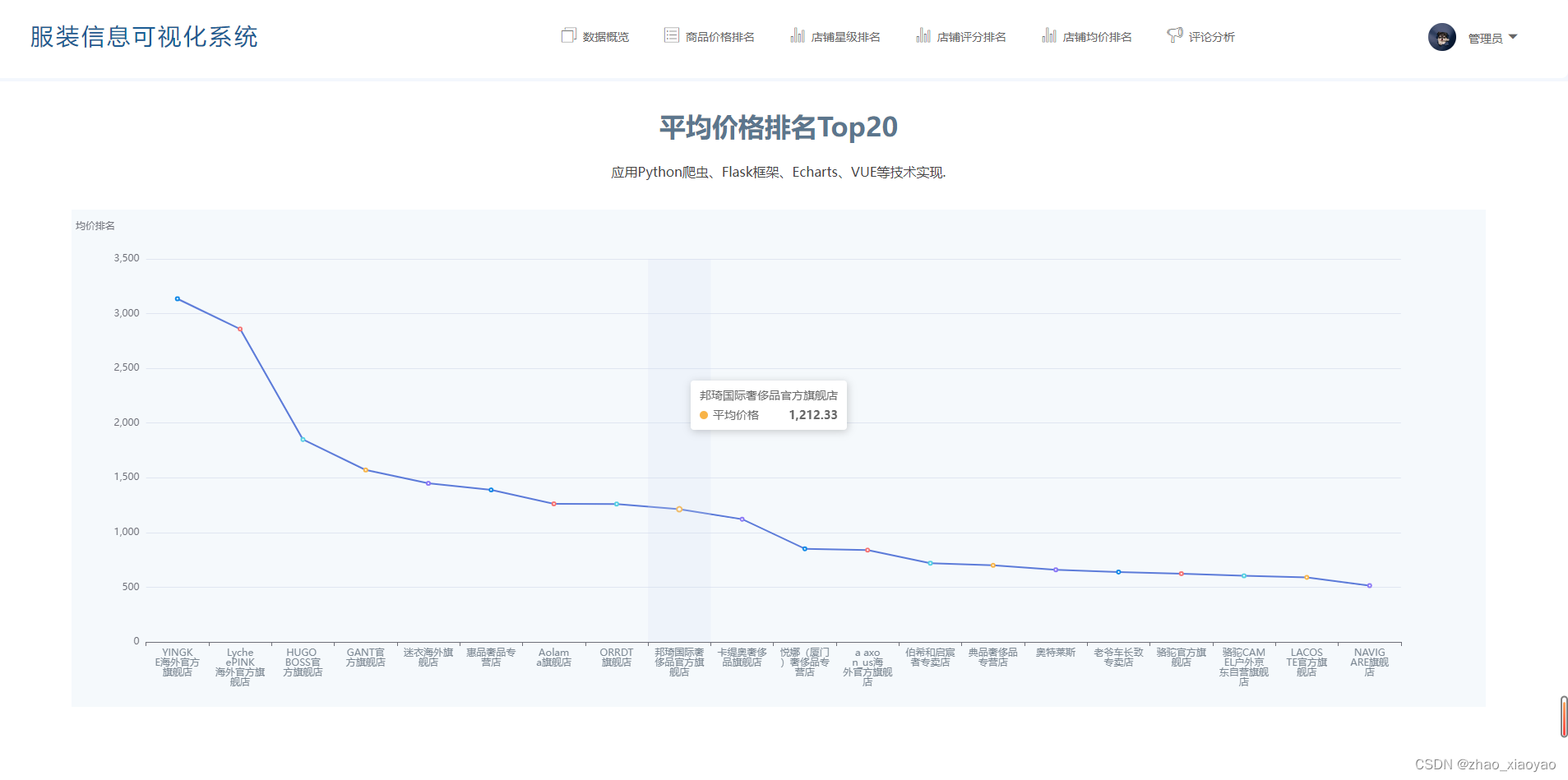The height and width of the screenshot is (780, 1568).
Task: Click the 店铺均价排名 bar-chart icon
Action: 1049,35
